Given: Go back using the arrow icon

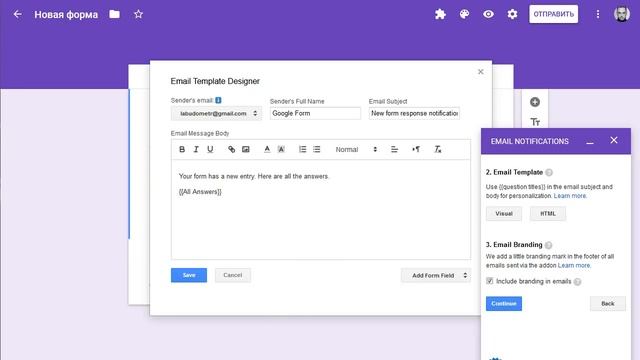Looking at the screenshot, I should 17,14.
